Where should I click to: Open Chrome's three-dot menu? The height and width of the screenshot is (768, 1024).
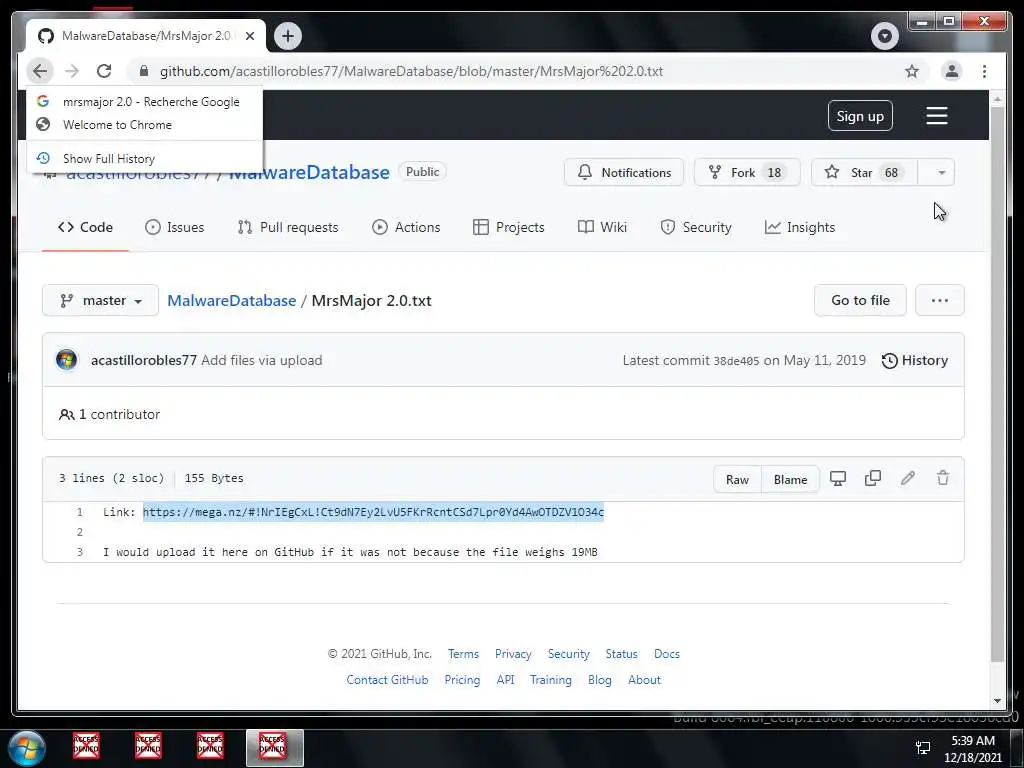tap(984, 71)
